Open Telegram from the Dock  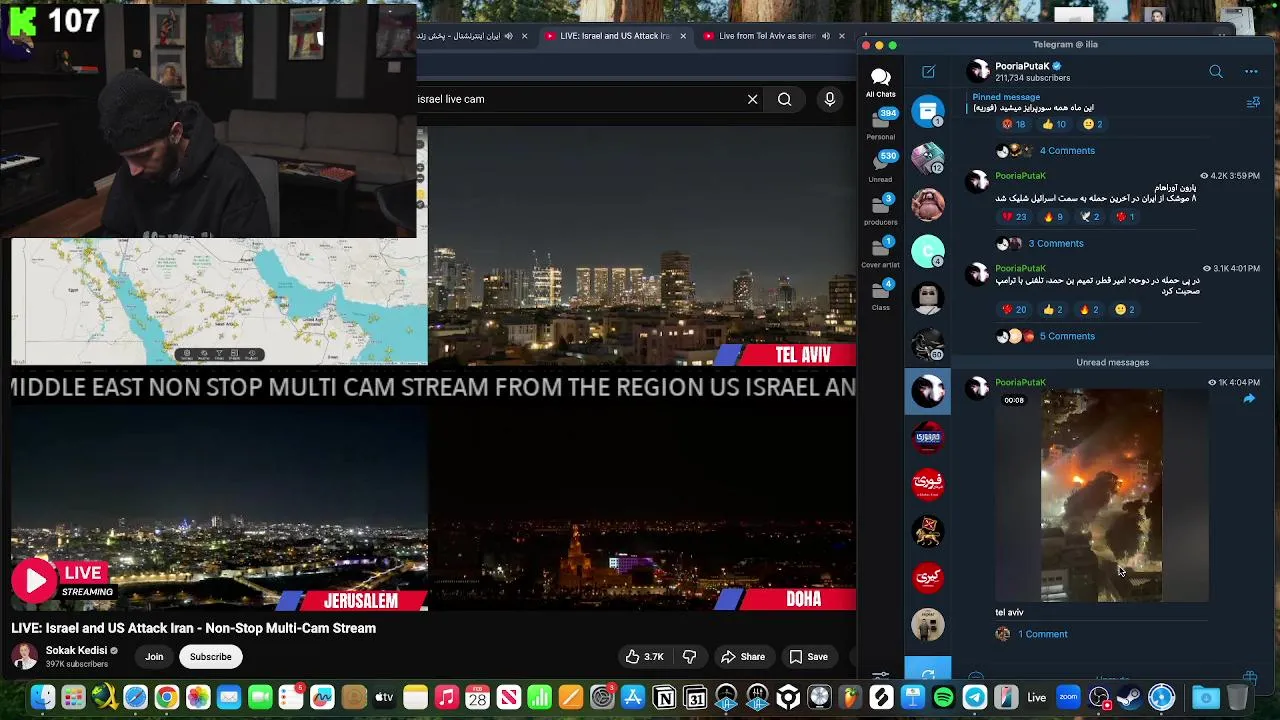coord(975,697)
